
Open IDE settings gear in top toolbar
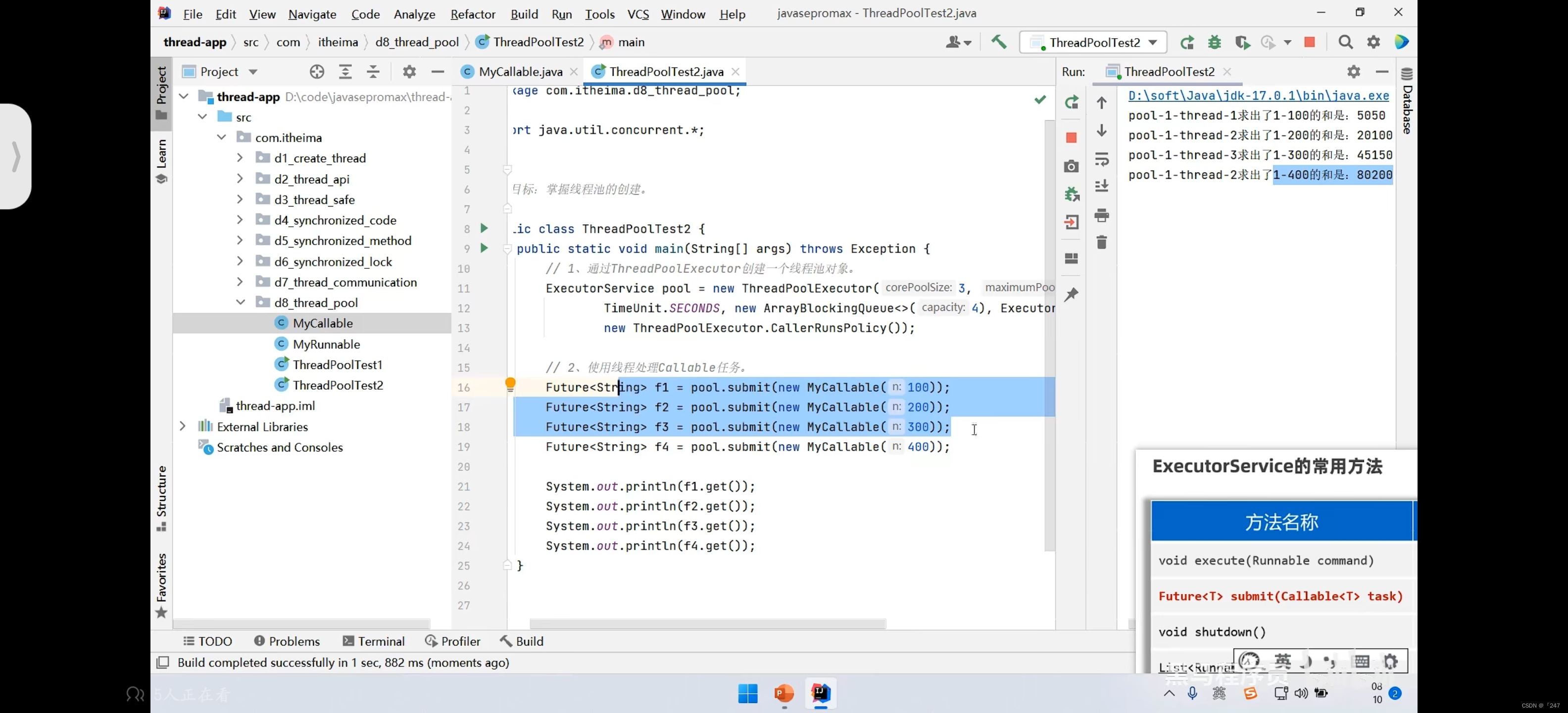click(x=1373, y=42)
